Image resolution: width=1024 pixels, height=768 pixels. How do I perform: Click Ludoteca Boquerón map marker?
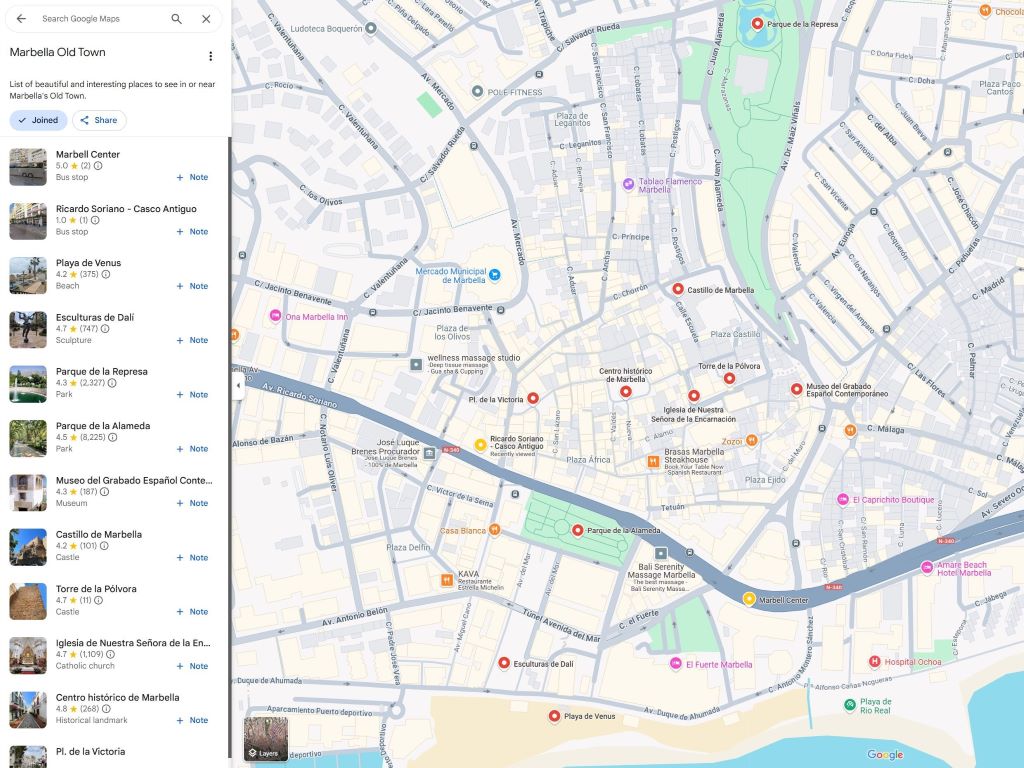(371, 28)
